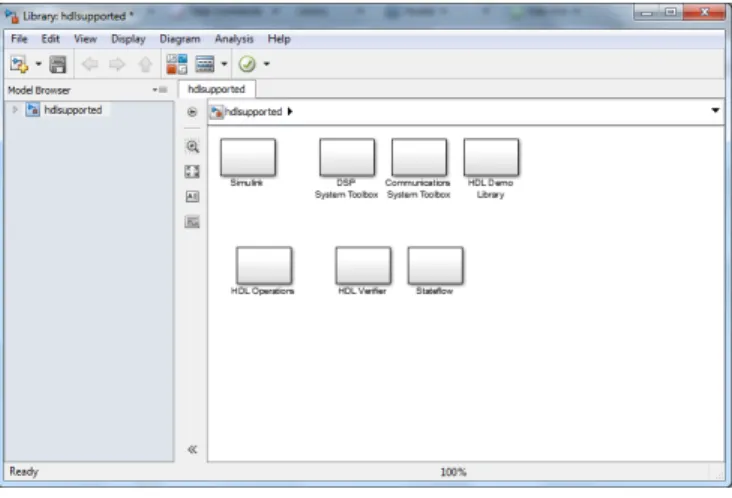Click the Up to Parent arrow
The image size is (732, 498).
click(x=145, y=64)
